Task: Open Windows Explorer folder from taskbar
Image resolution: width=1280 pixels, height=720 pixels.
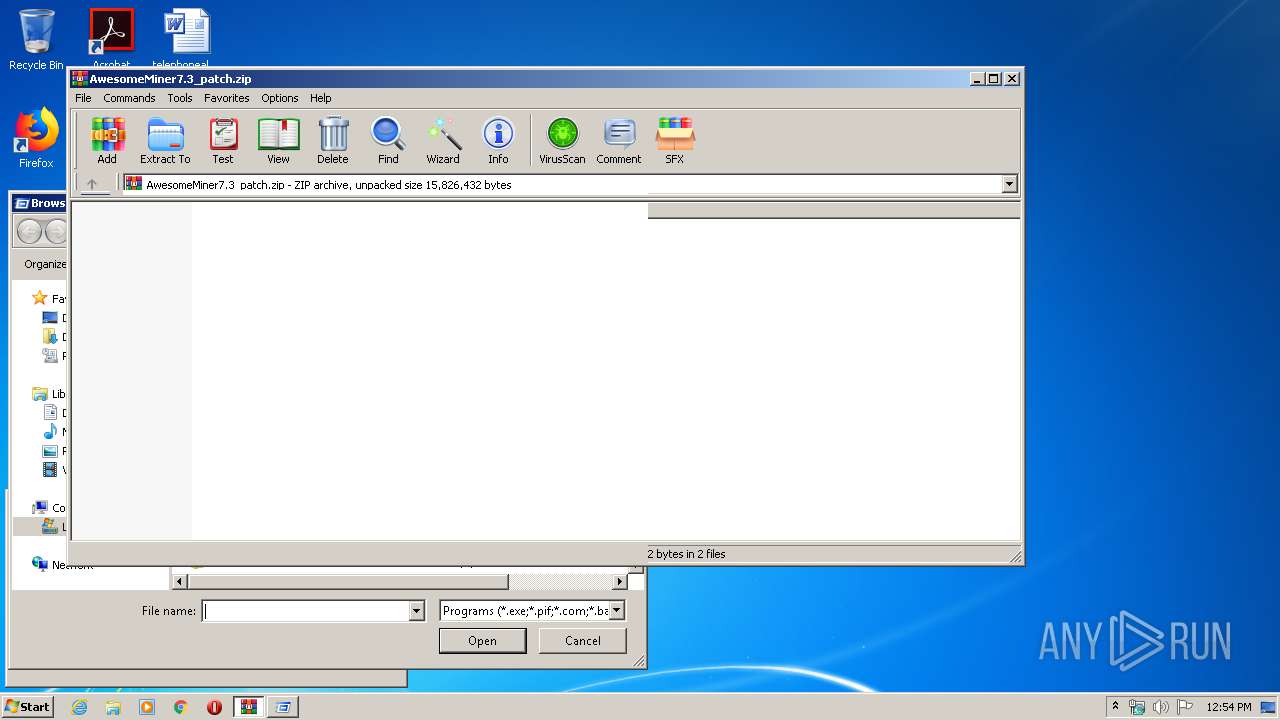Action: [113, 707]
